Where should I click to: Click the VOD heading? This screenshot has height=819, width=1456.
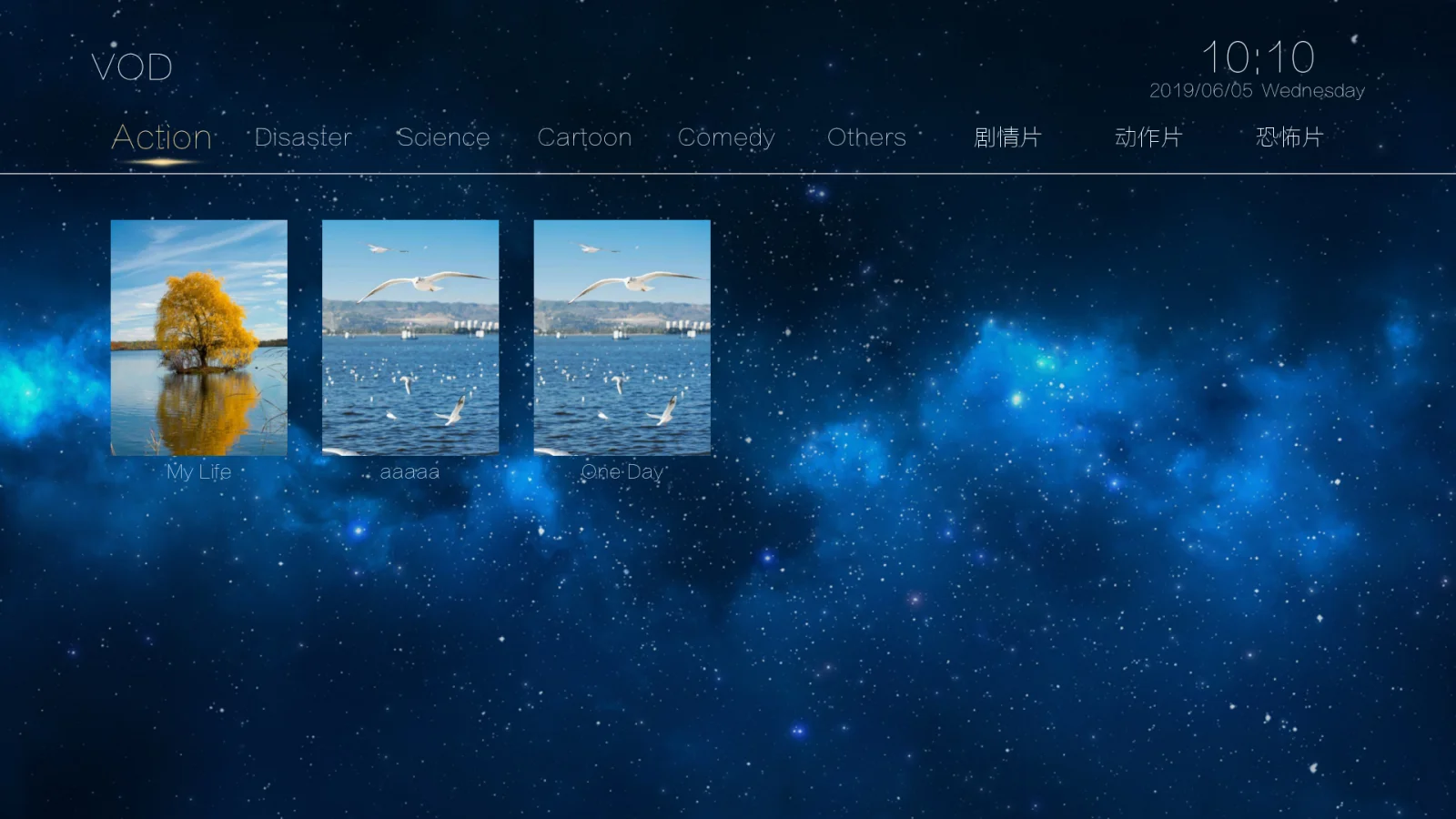[x=132, y=67]
